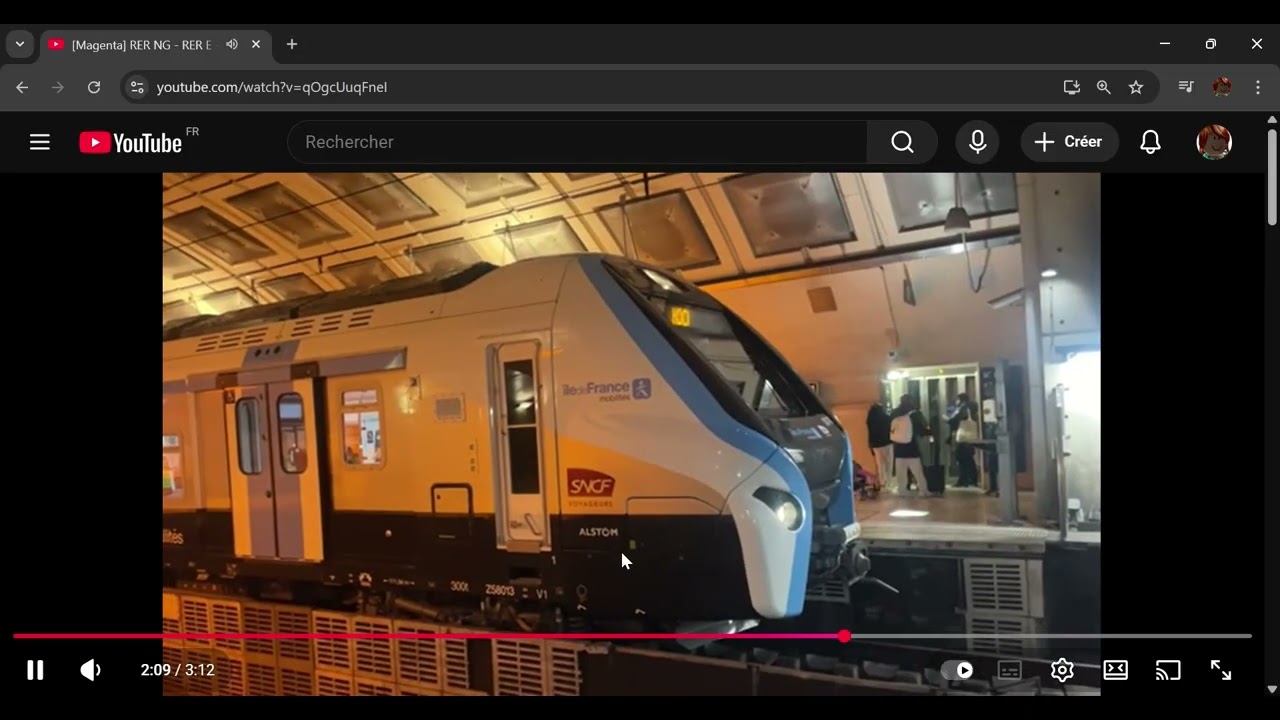Open the Chrome tab search dropdown
This screenshot has height=720, width=1280.
(x=20, y=44)
